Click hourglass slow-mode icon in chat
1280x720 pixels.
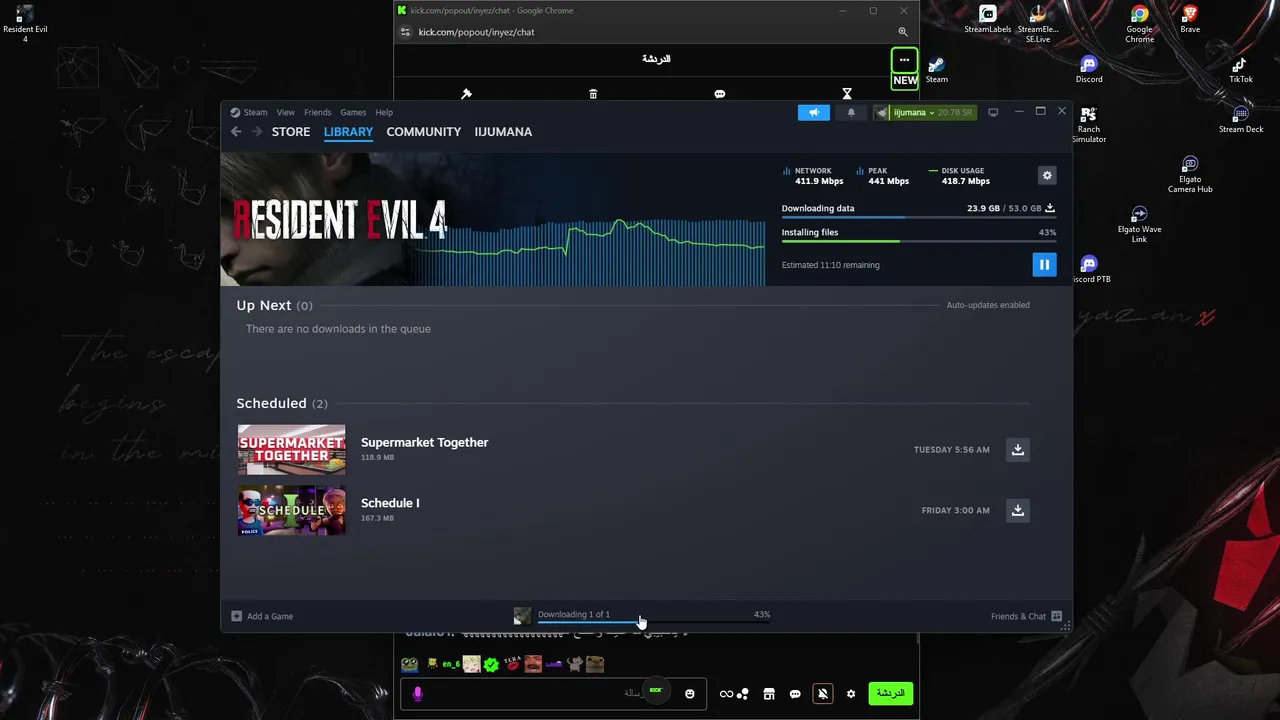pos(847,94)
